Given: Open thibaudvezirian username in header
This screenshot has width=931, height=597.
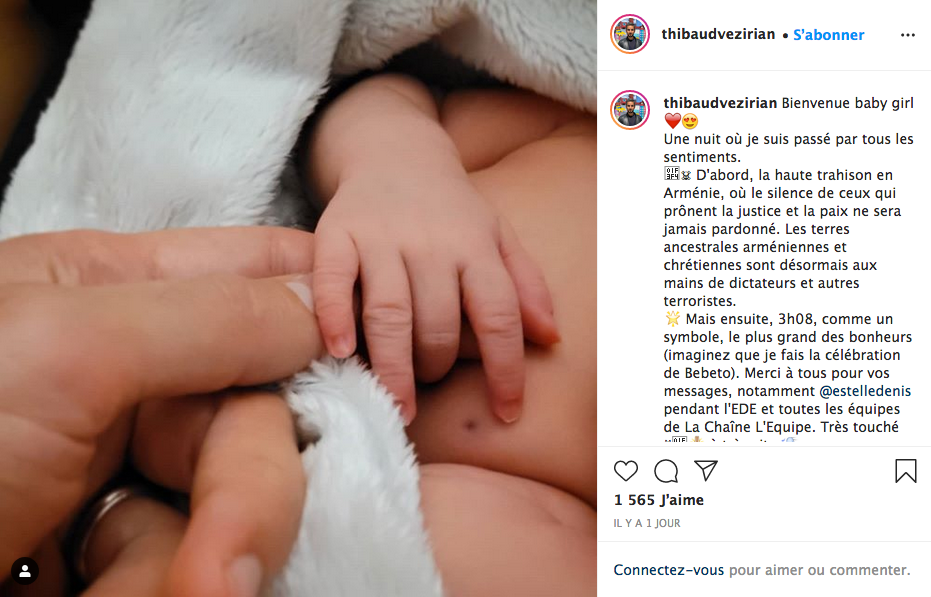Looking at the screenshot, I should click(718, 34).
